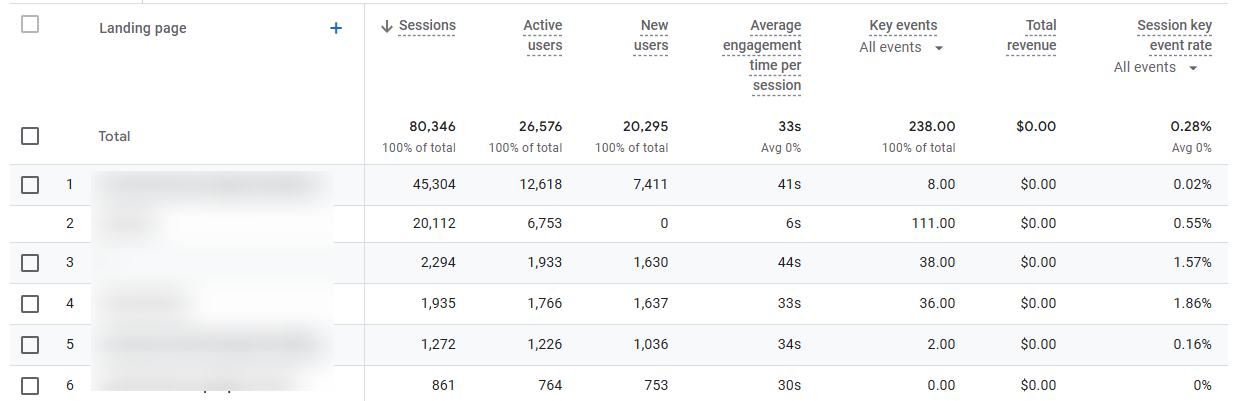The width and height of the screenshot is (1247, 401).
Task: Sort by Session key event rate header
Action: click(1174, 35)
